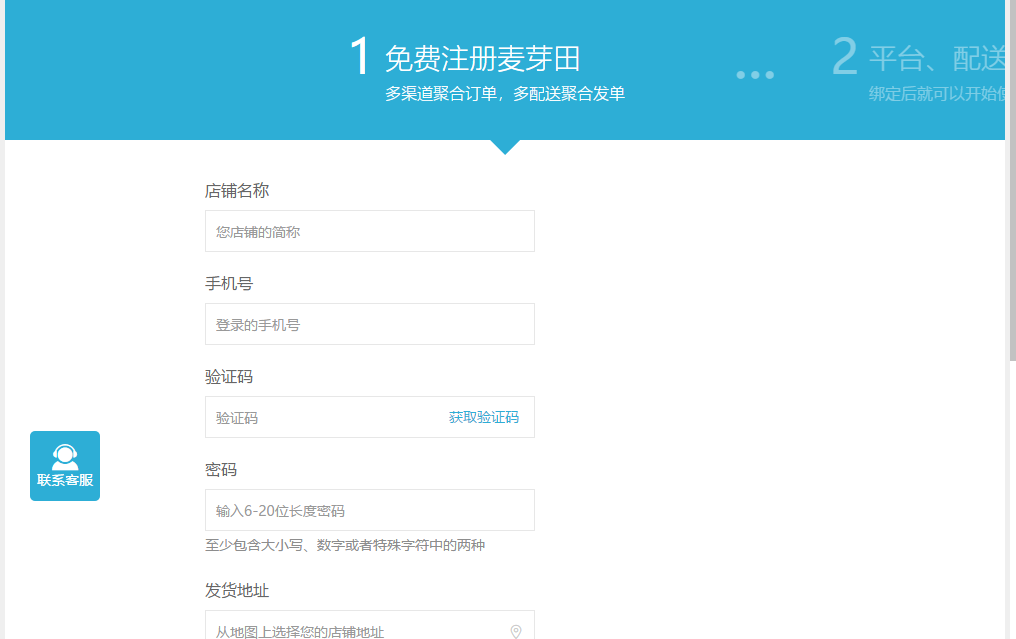Screen dimensions: 1016x639
Task: Click the 至少包含大小写 password hint text
Action: pos(345,545)
